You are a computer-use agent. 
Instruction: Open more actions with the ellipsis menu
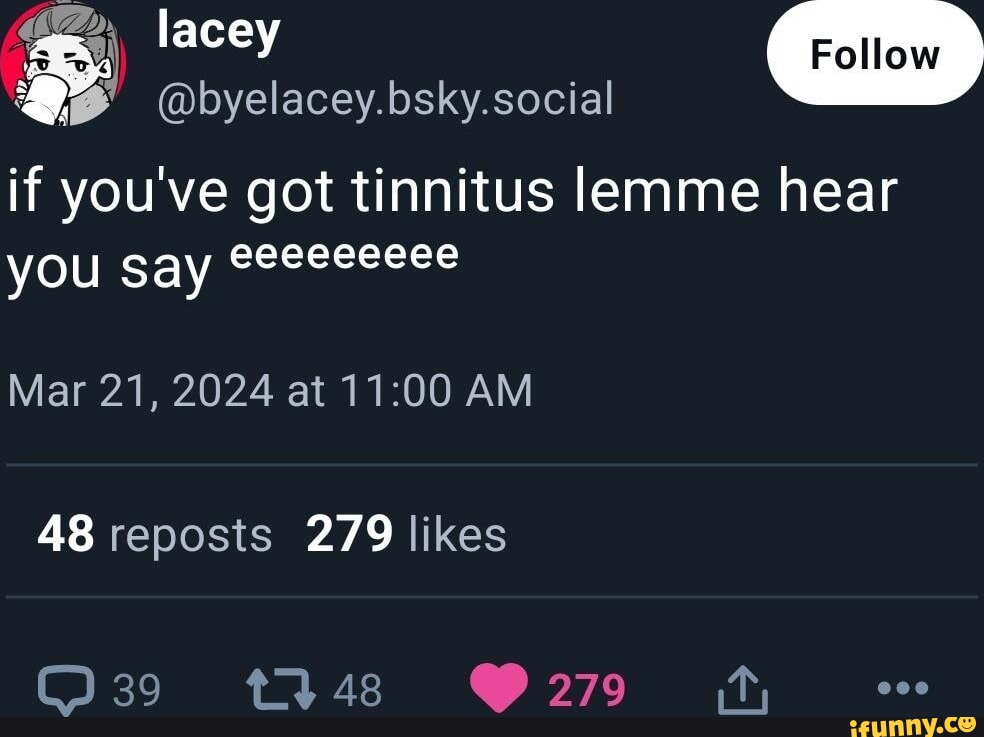(901, 687)
